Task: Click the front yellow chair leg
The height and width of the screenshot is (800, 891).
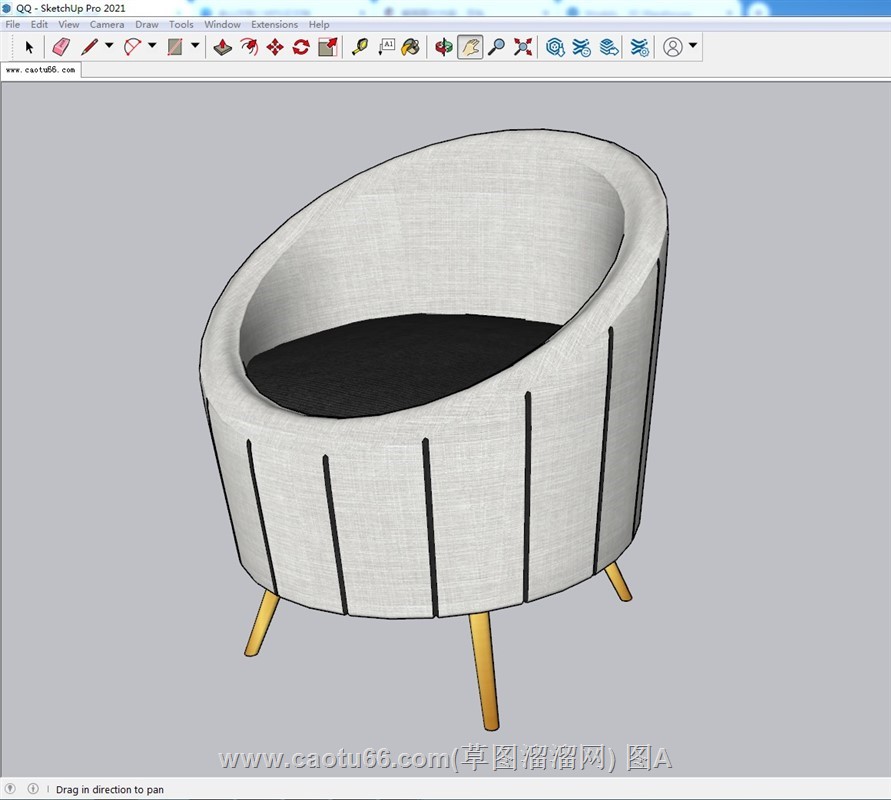Action: [x=484, y=671]
